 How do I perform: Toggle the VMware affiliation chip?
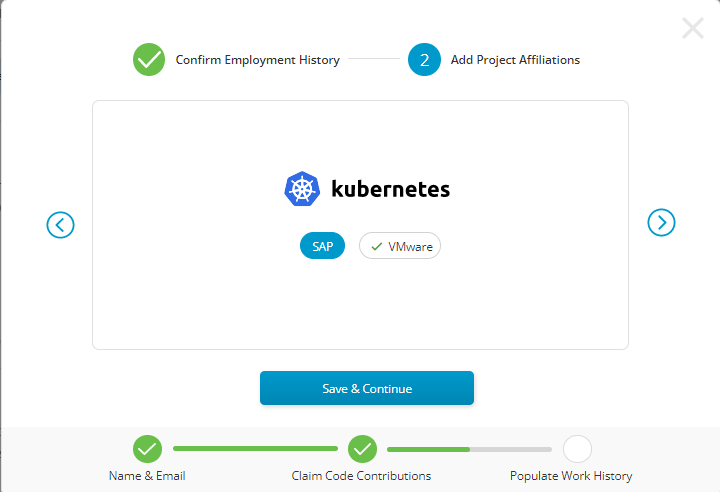pos(400,246)
